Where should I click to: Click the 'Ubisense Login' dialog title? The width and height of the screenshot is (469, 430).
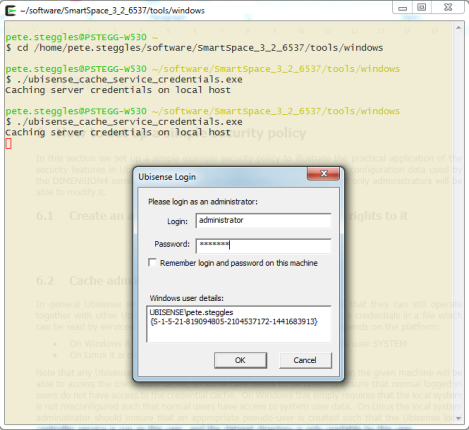click(167, 177)
